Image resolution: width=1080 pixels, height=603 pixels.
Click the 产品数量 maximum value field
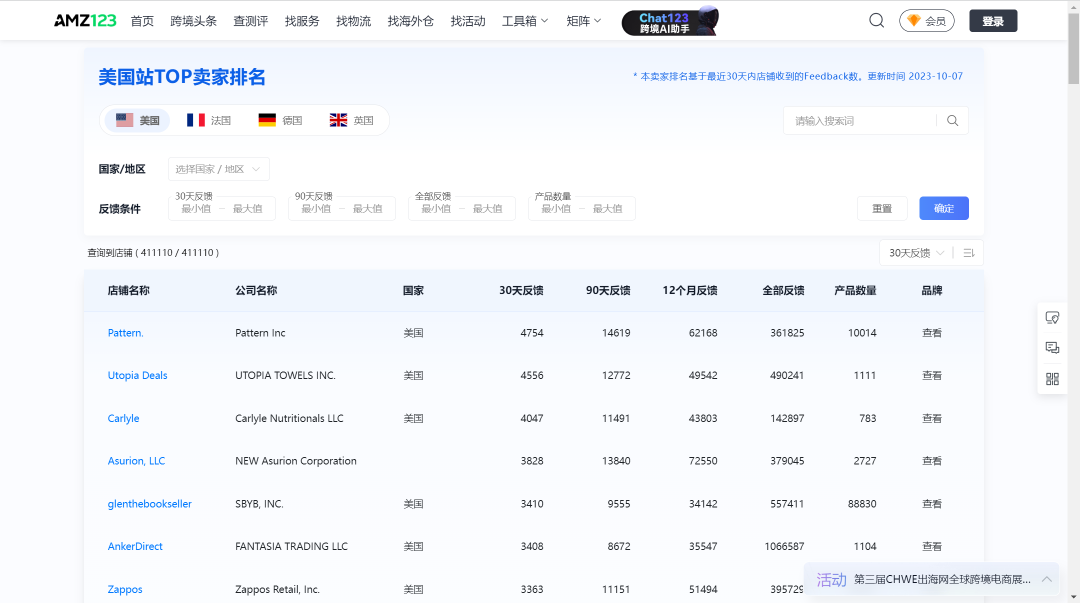click(x=607, y=209)
